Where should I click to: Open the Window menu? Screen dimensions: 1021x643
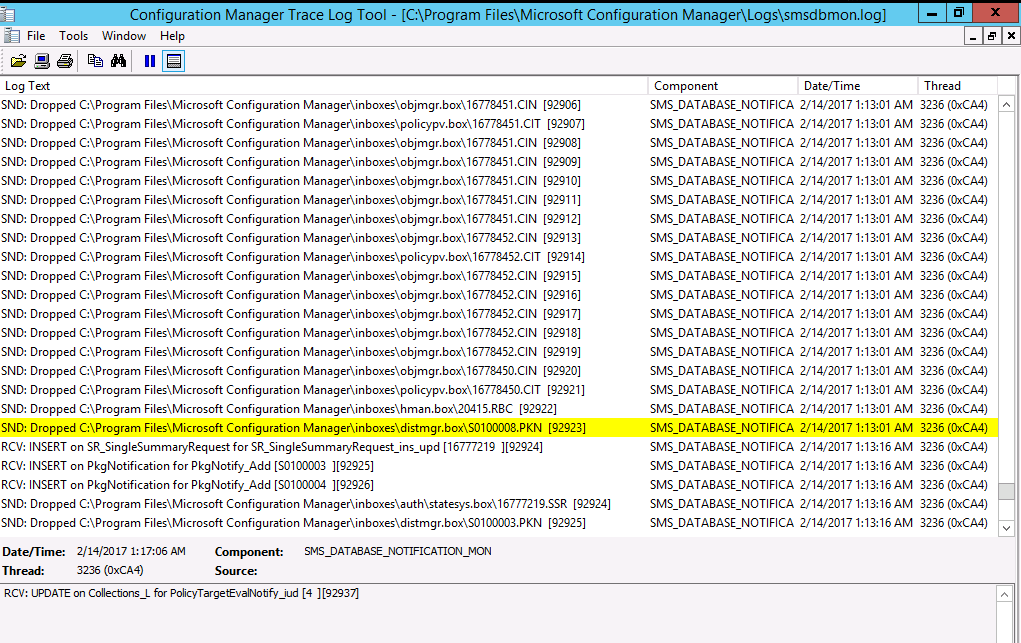pyautogui.click(x=124, y=36)
